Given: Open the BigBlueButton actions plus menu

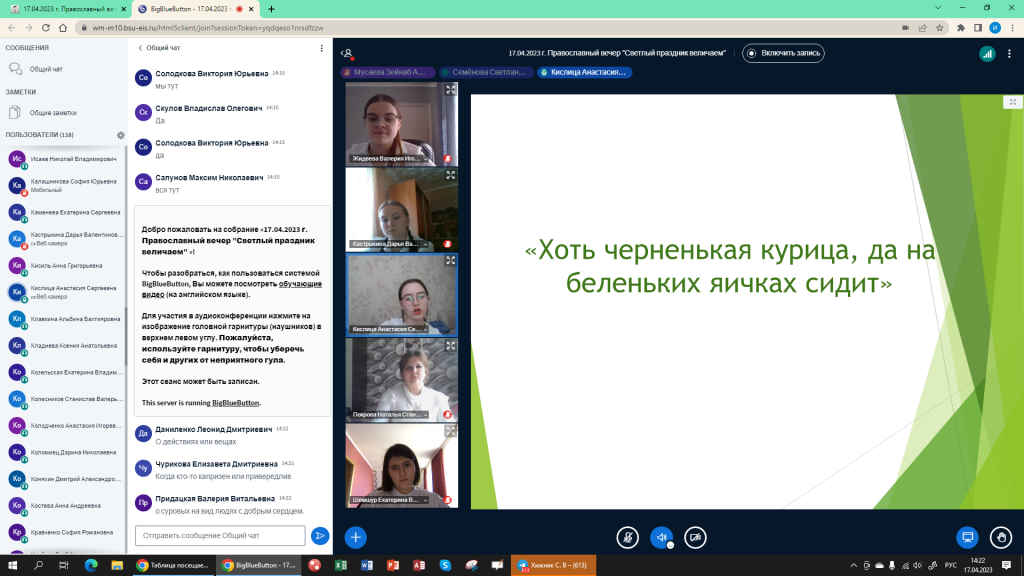Looking at the screenshot, I should coord(355,537).
